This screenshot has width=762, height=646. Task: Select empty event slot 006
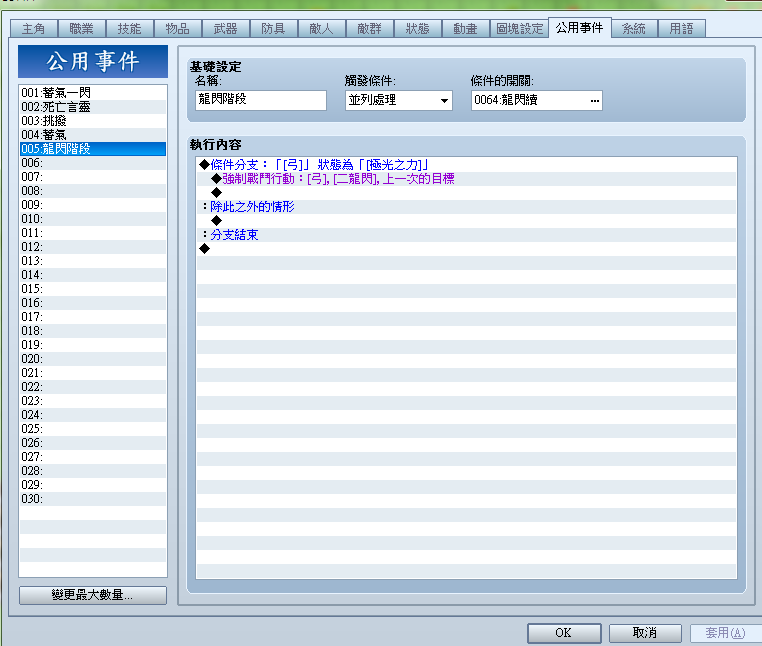point(93,163)
